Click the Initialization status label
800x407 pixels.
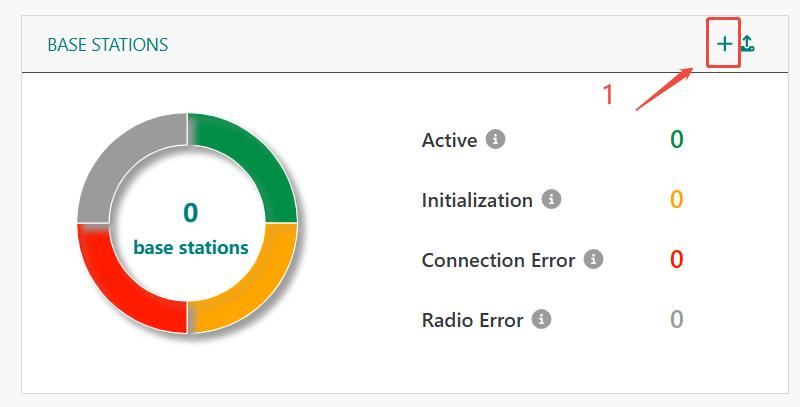tap(477, 200)
